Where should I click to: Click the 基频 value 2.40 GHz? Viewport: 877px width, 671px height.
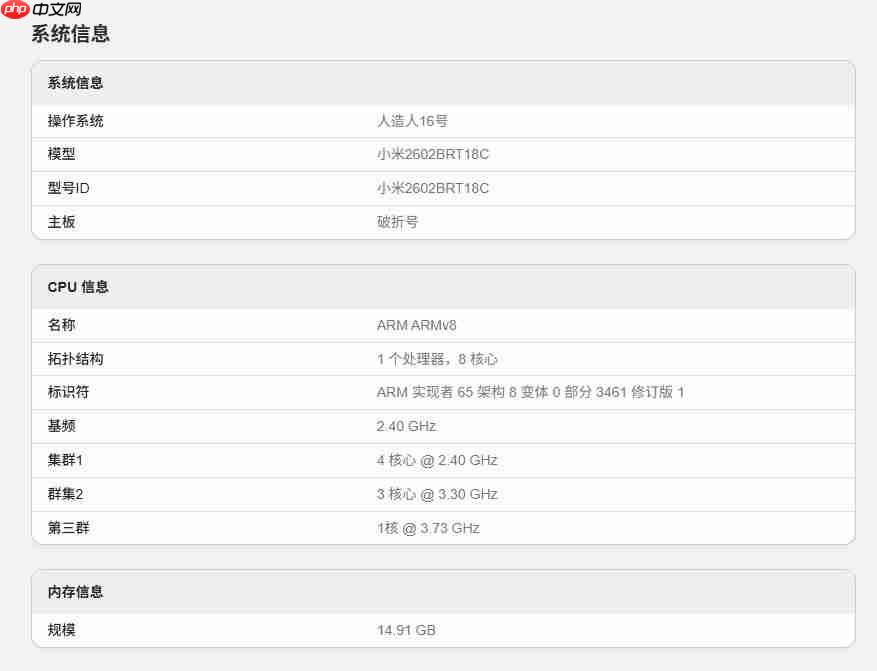click(406, 426)
